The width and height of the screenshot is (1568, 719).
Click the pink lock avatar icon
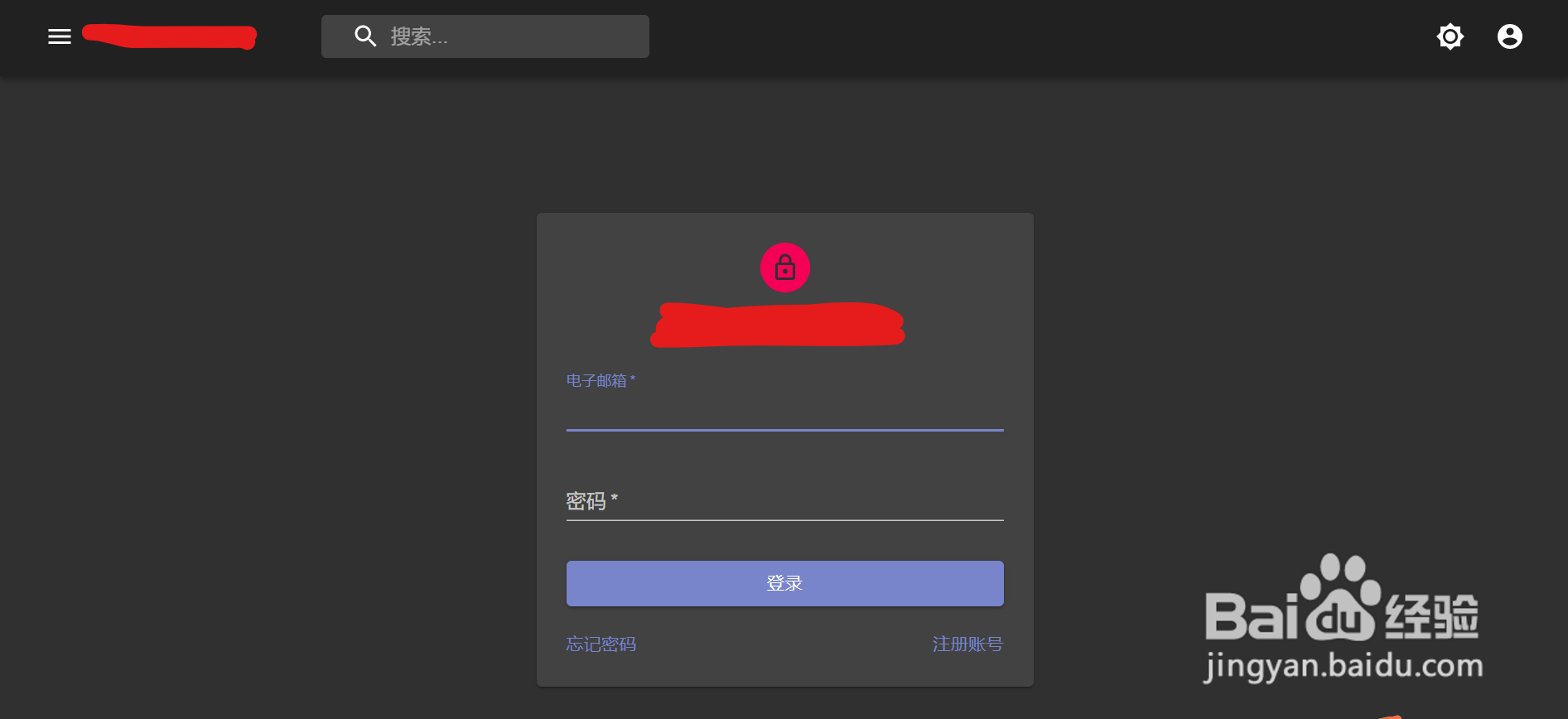pos(785,268)
